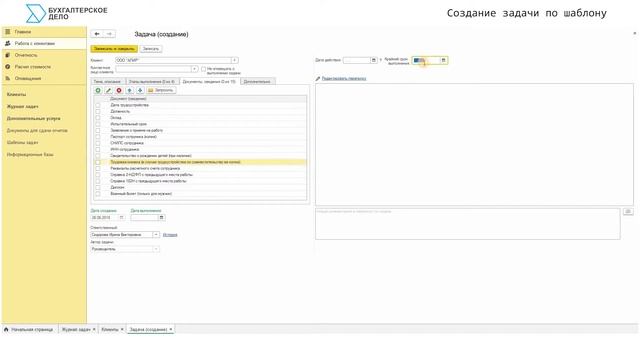640x360 pixels.
Task: Switch to Дополнительно tab
Action: pyautogui.click(x=258, y=82)
